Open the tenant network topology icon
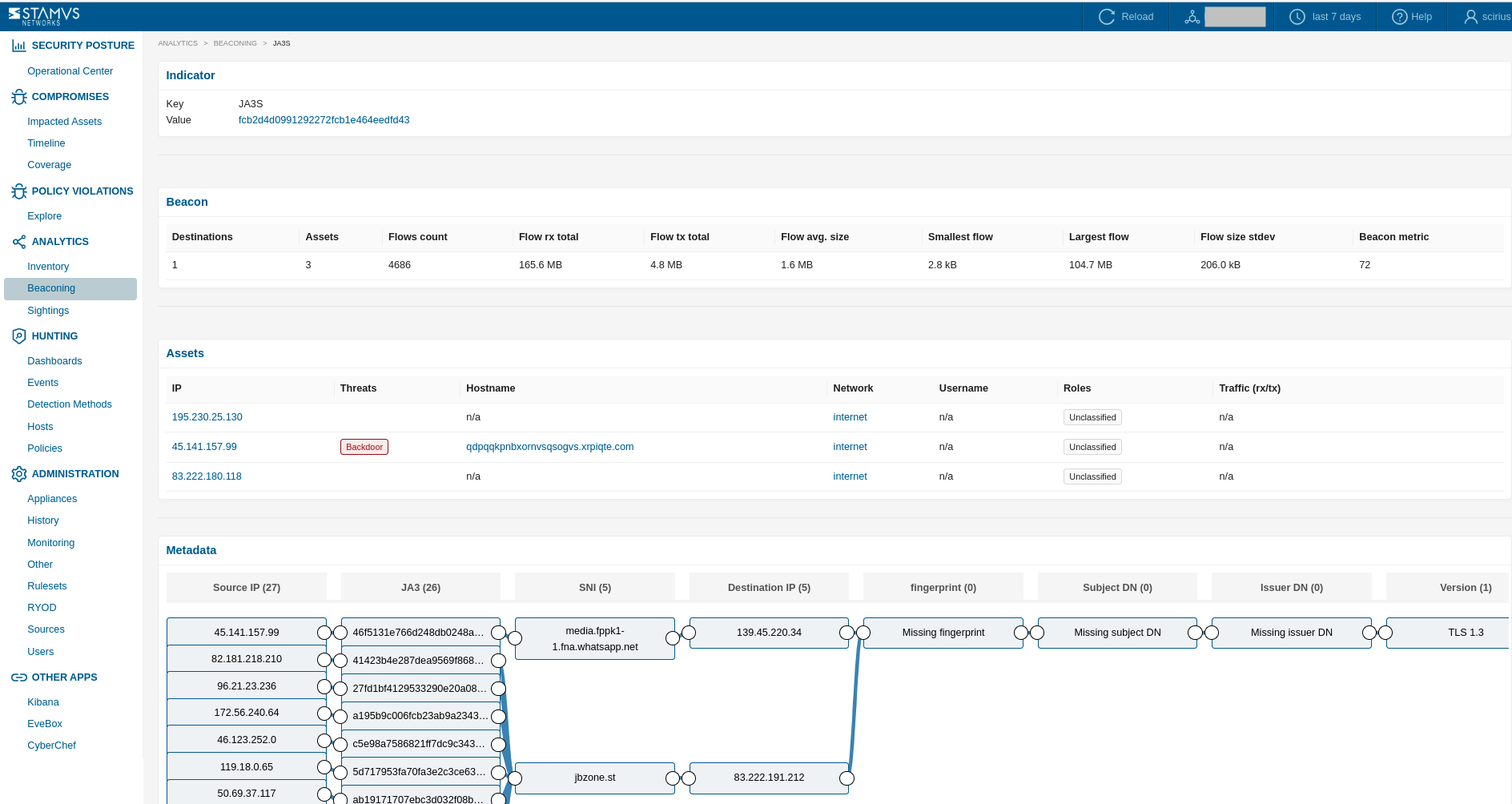1512x804 pixels. point(1192,17)
